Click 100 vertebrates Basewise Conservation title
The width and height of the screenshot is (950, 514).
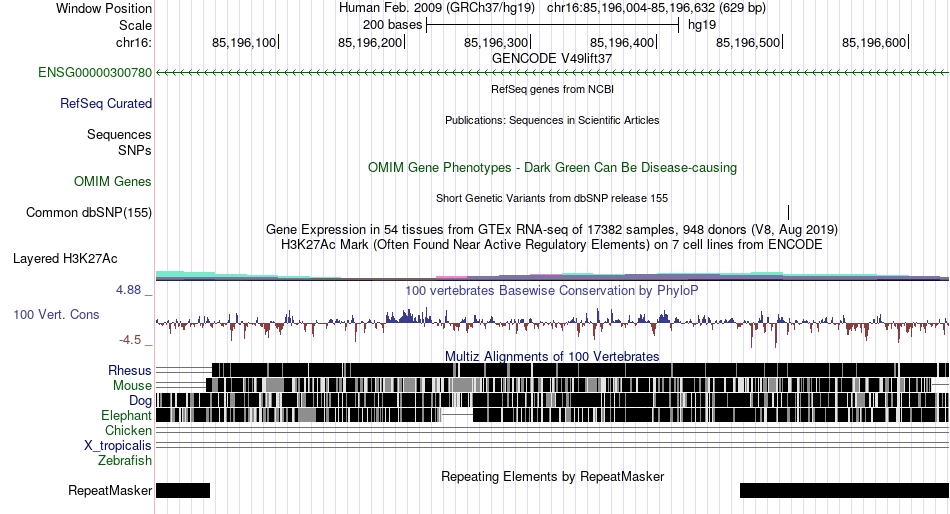click(x=552, y=291)
